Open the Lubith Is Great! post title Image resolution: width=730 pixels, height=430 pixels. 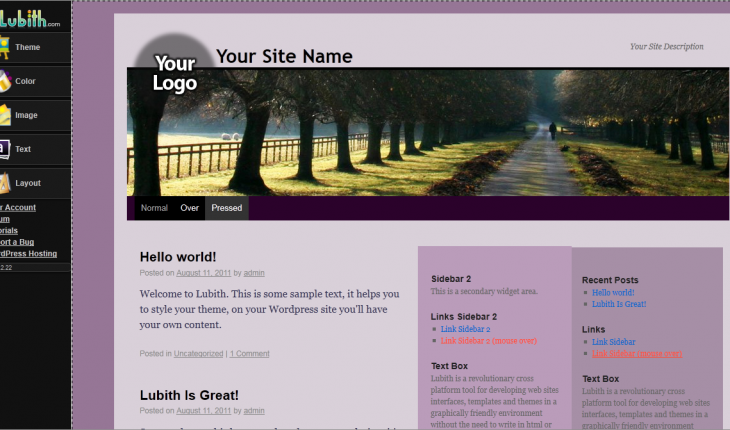[189, 395]
